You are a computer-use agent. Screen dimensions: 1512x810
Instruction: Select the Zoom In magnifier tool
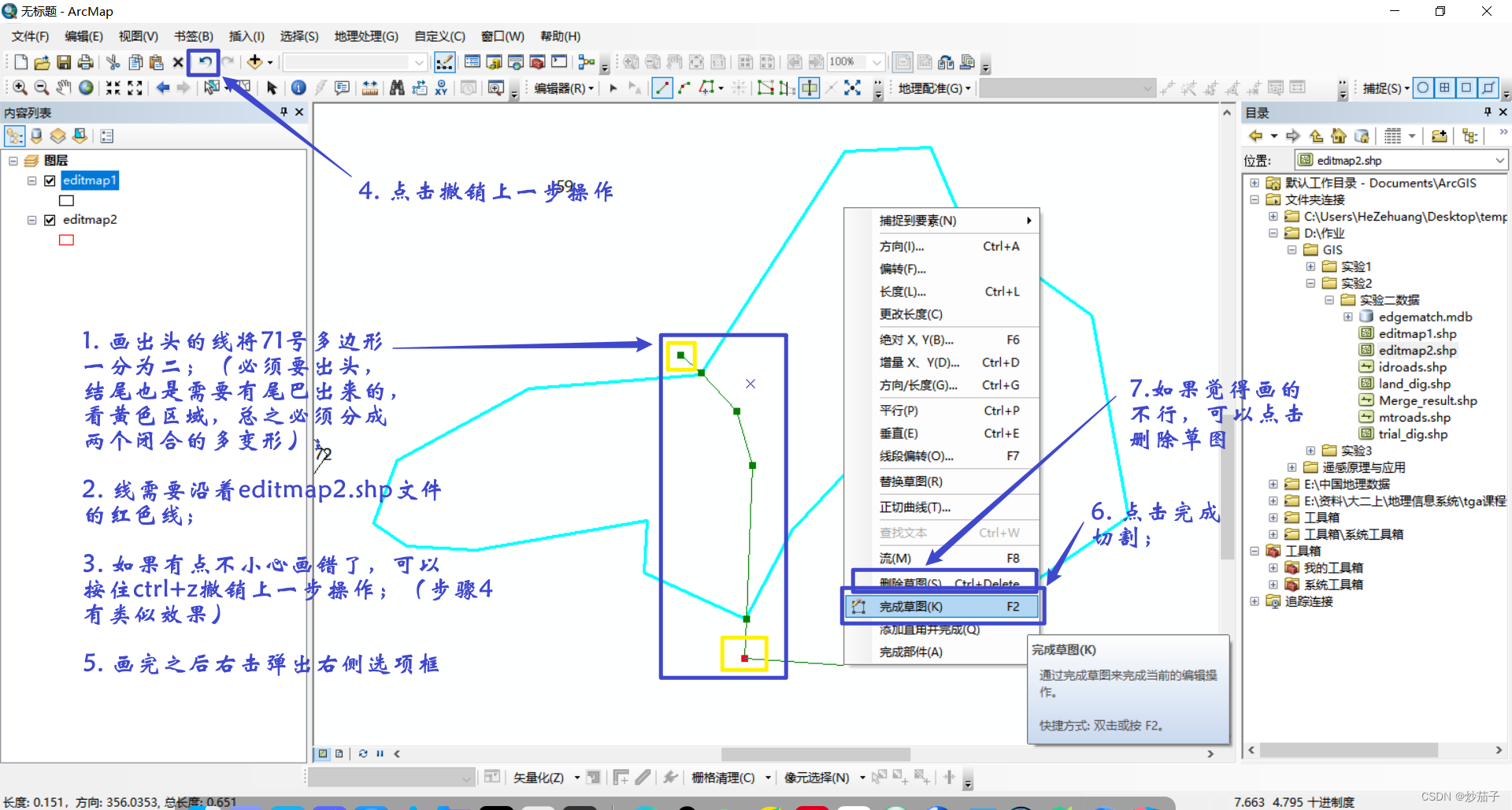pyautogui.click(x=20, y=87)
